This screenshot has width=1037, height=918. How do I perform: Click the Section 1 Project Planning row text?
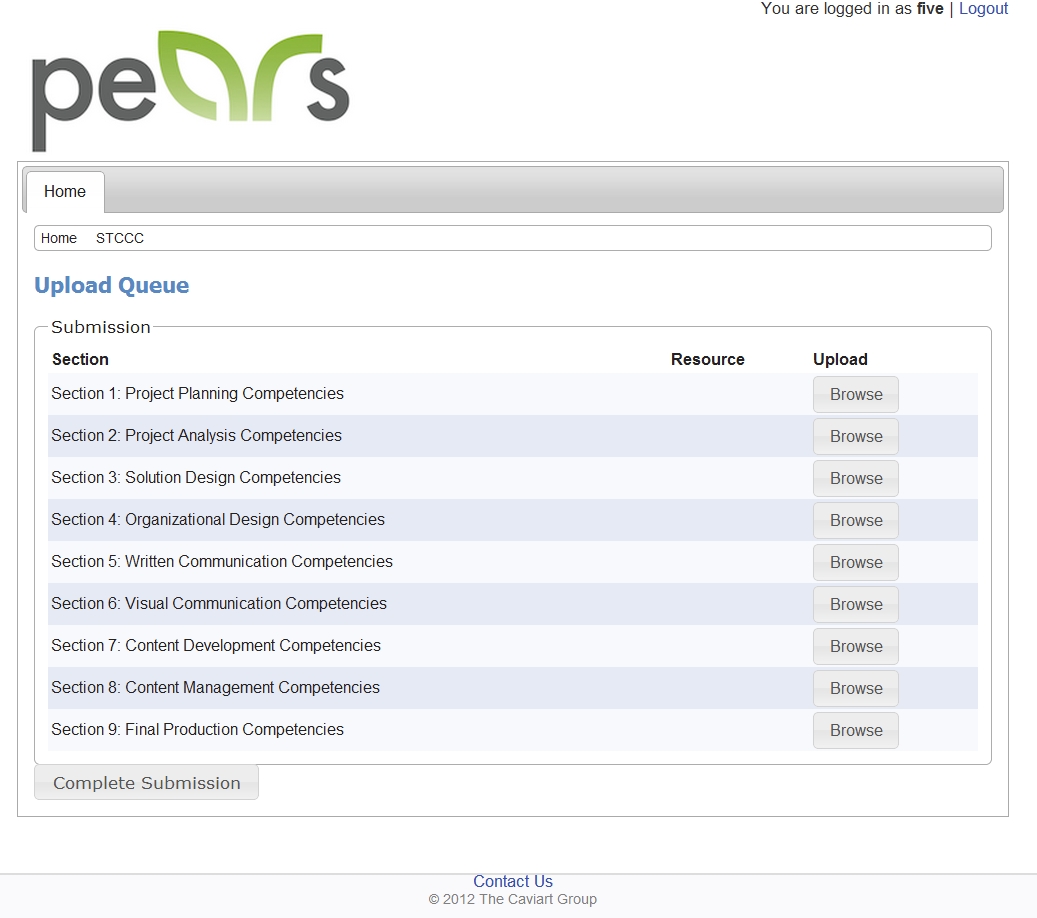coord(198,394)
